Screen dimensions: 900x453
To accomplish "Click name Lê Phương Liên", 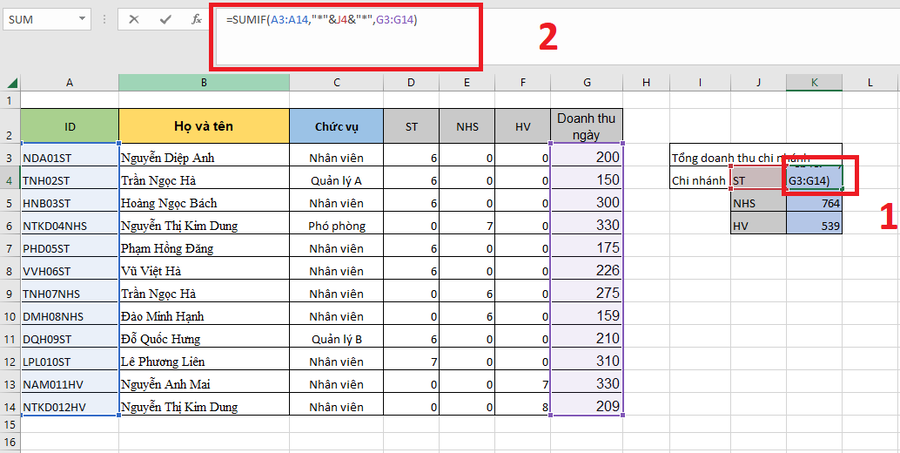I will [x=162, y=362].
